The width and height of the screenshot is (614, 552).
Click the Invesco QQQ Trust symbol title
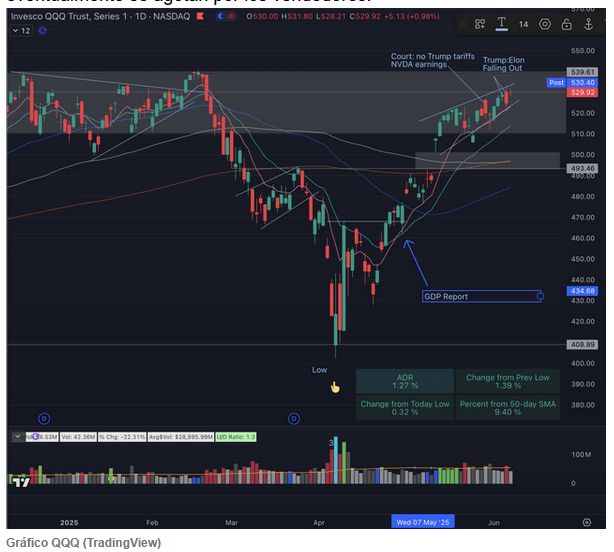[x=100, y=16]
